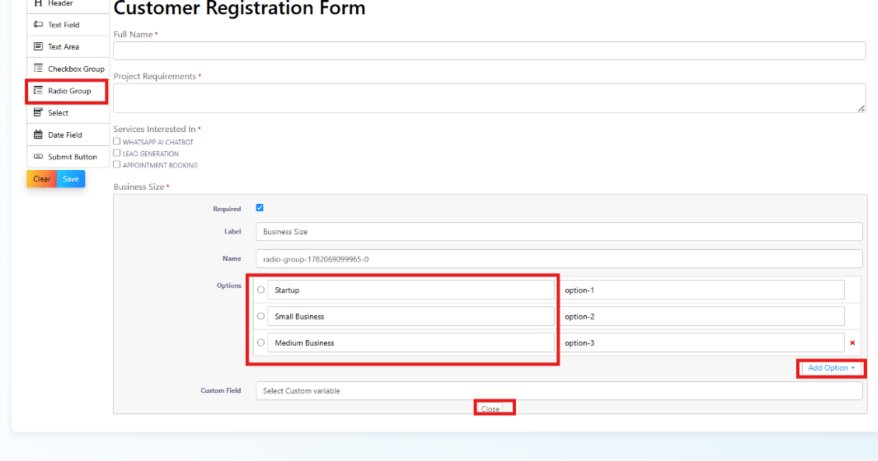Click the Business Size field label
The image size is (878, 461).
point(139,187)
